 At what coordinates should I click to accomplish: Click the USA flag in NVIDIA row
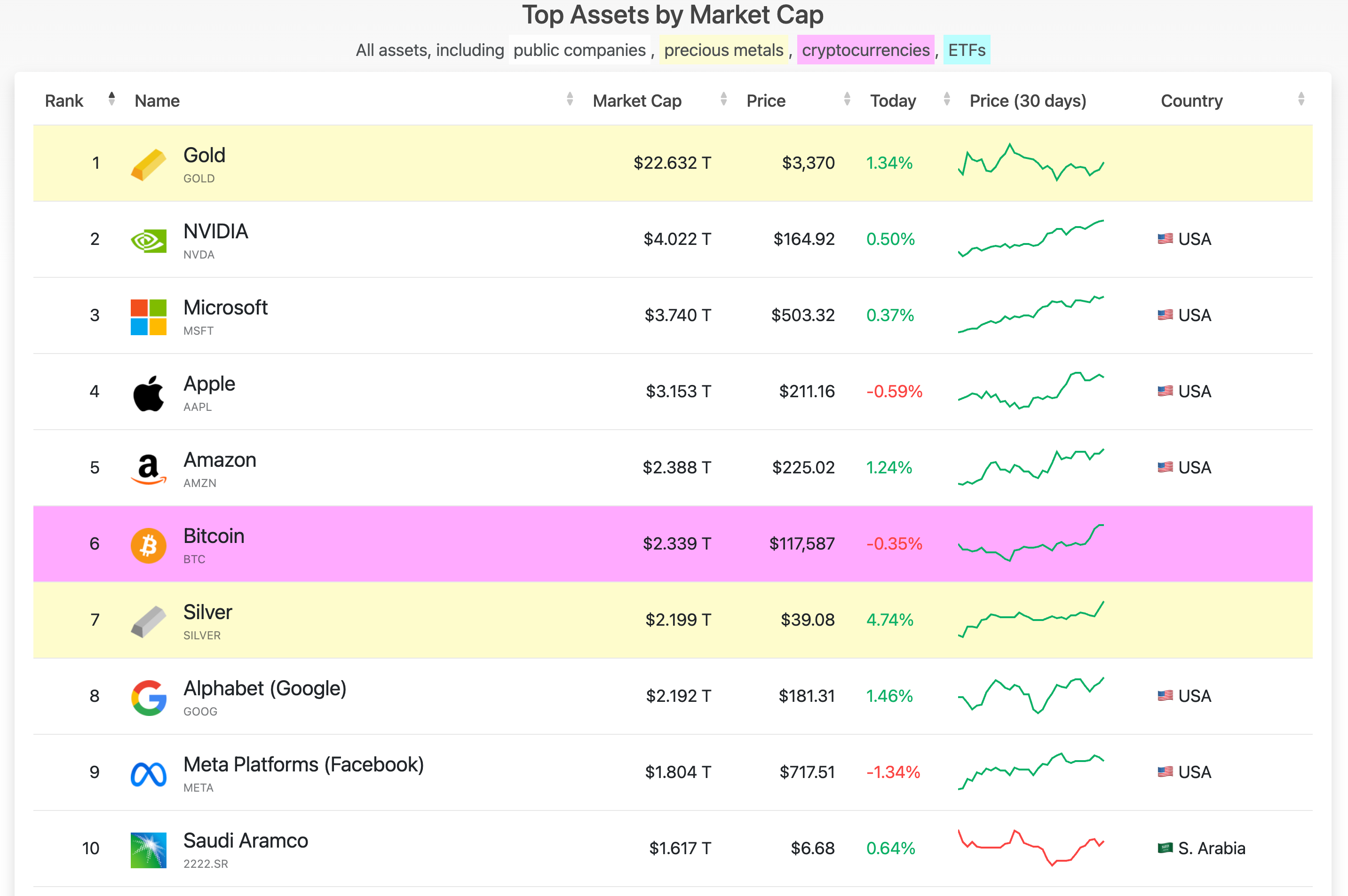(x=1165, y=239)
